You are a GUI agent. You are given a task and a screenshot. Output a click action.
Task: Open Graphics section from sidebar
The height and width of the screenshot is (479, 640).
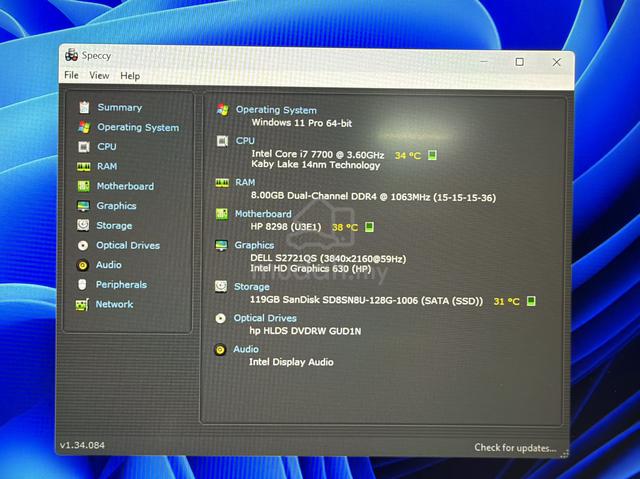pos(116,206)
